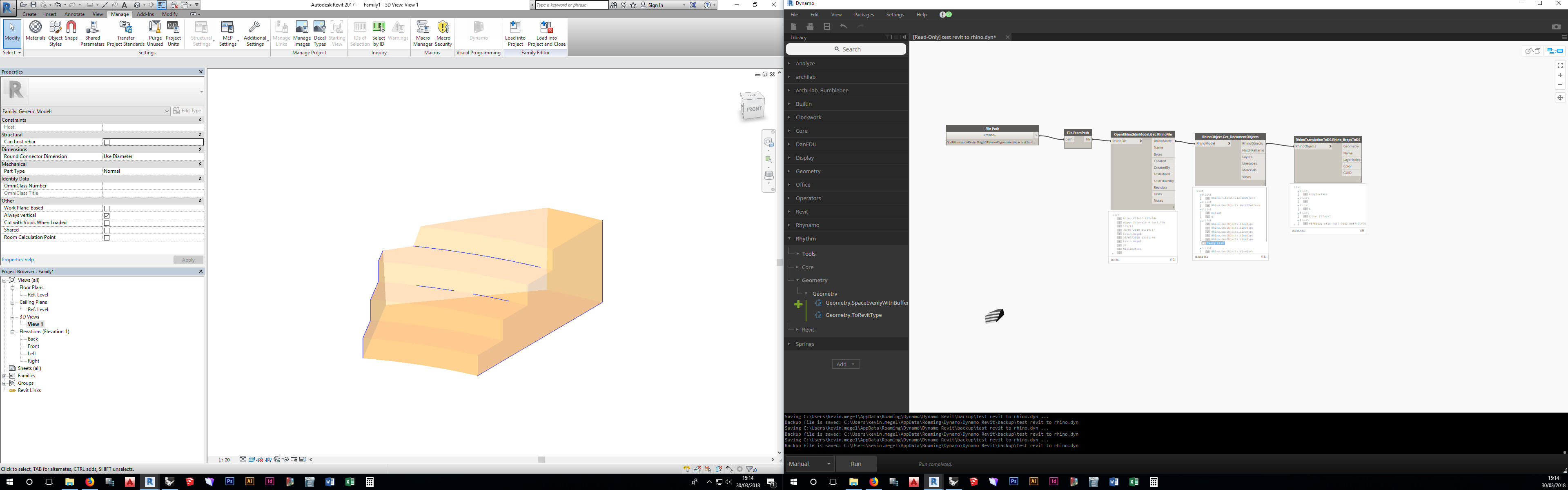This screenshot has width=1568, height=490.
Task: Click the FRONT face of the ViewCube
Action: pyautogui.click(x=753, y=109)
